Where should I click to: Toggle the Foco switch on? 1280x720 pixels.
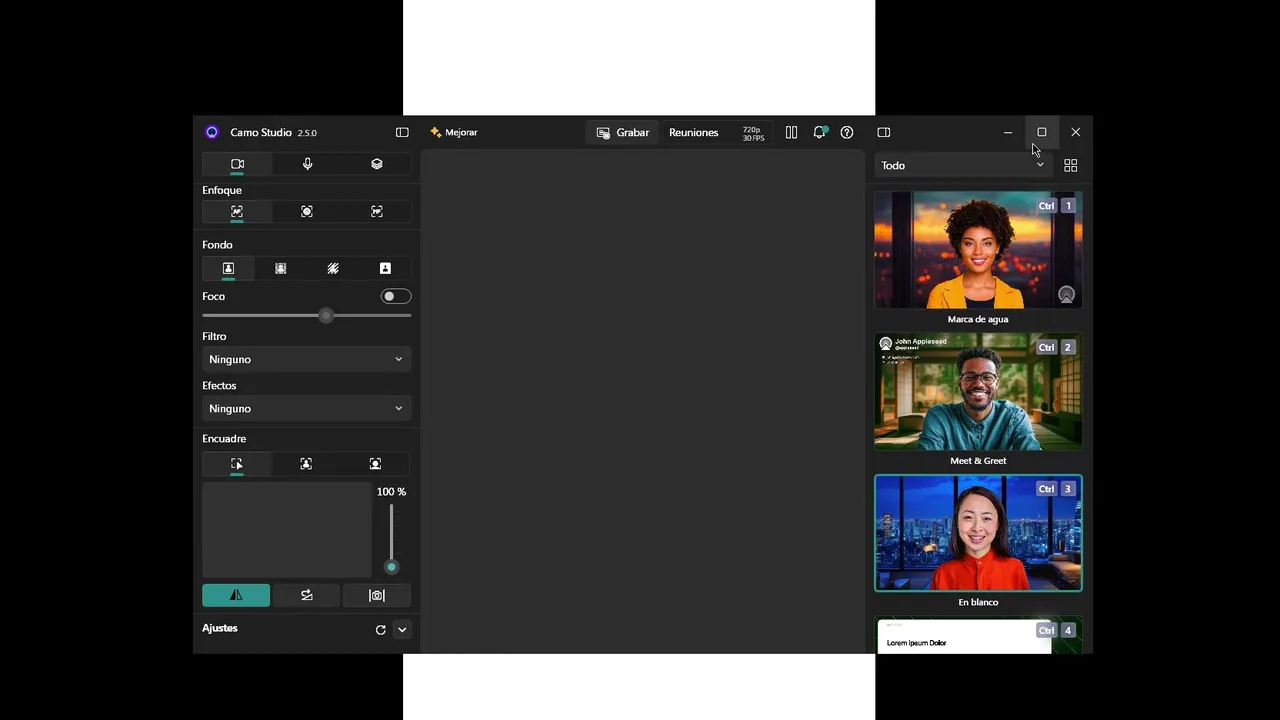point(396,296)
